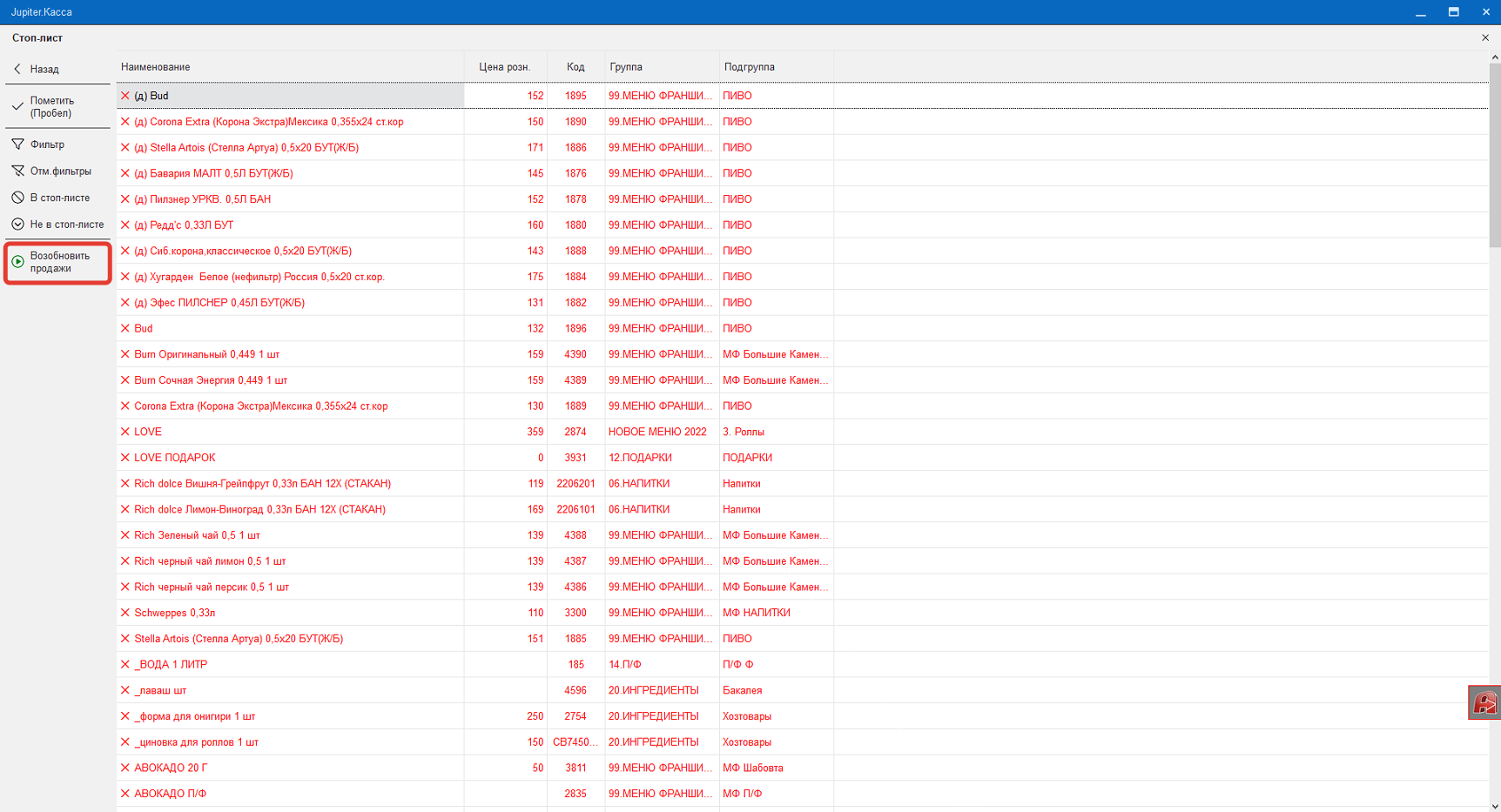Screen dimensions: 1501x812
Task: Click red X icon on (д) Сиб.корона row
Action: (x=125, y=251)
